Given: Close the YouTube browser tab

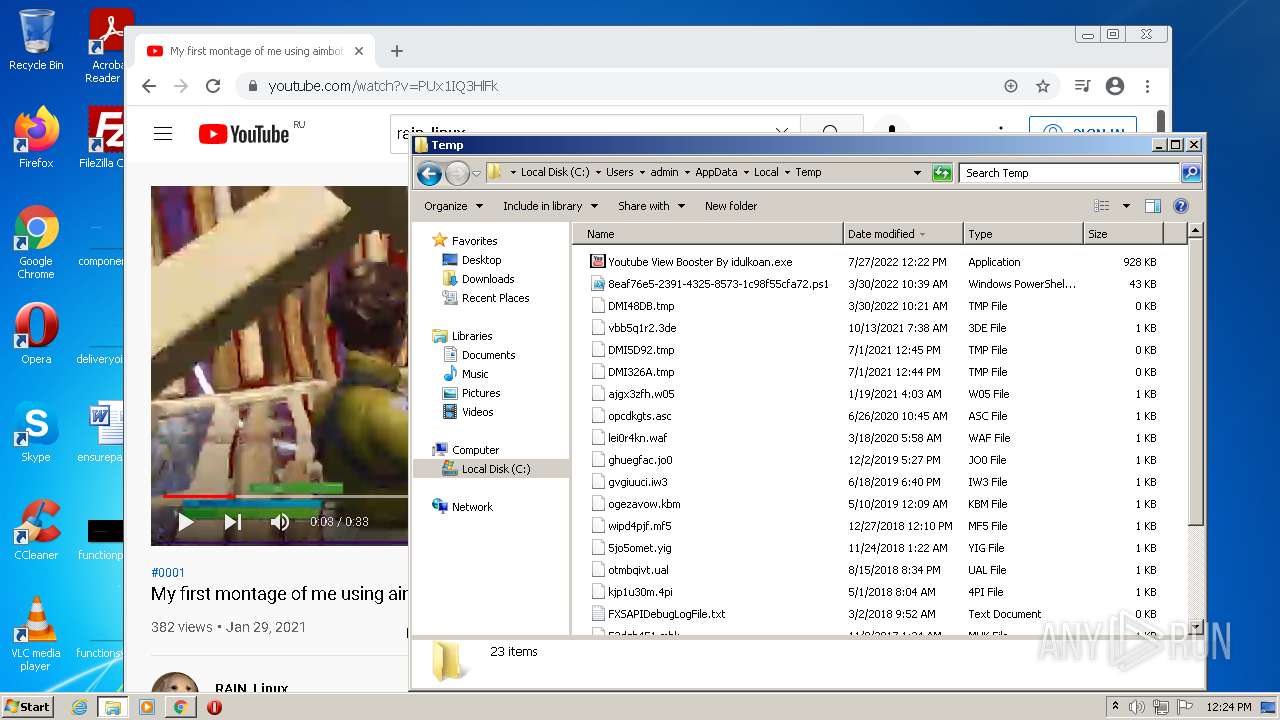Looking at the screenshot, I should [359, 51].
